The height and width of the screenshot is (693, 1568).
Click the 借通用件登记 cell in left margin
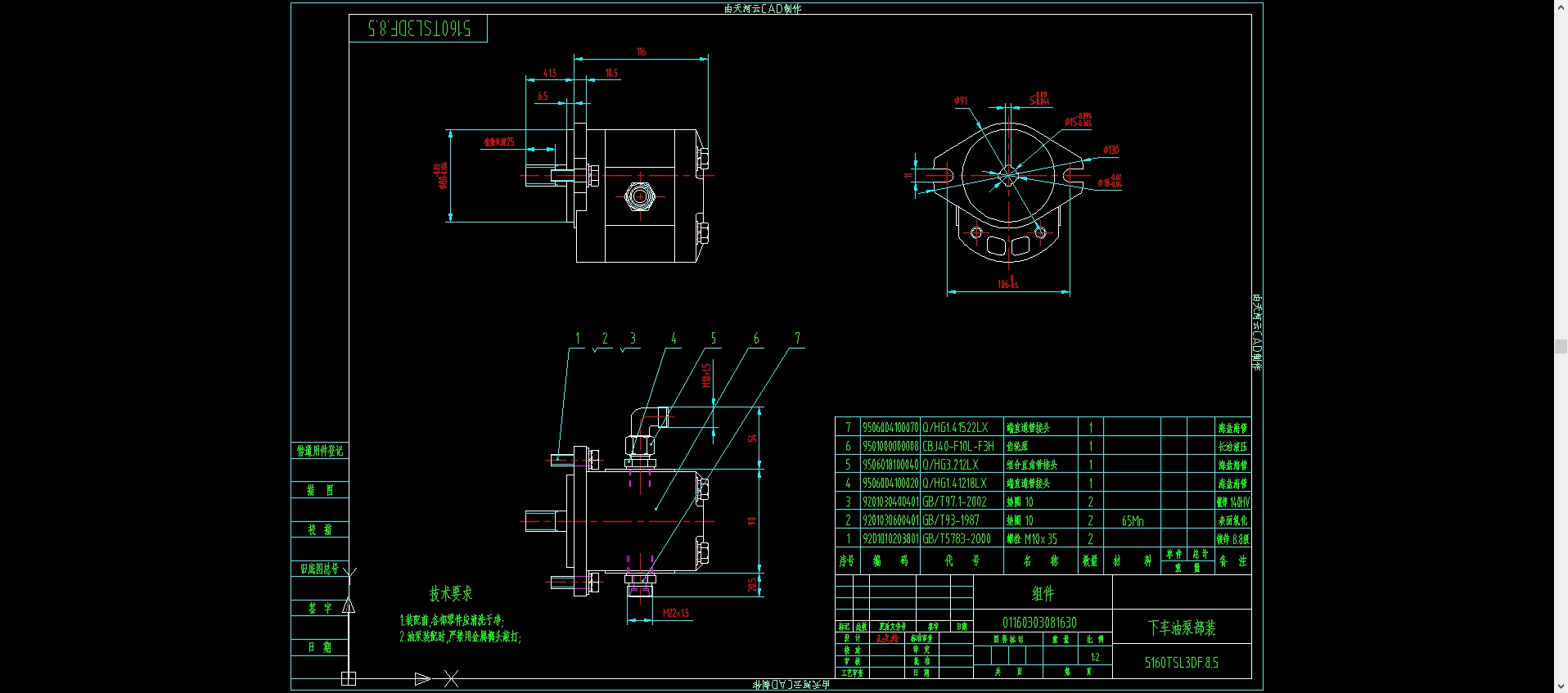320,451
